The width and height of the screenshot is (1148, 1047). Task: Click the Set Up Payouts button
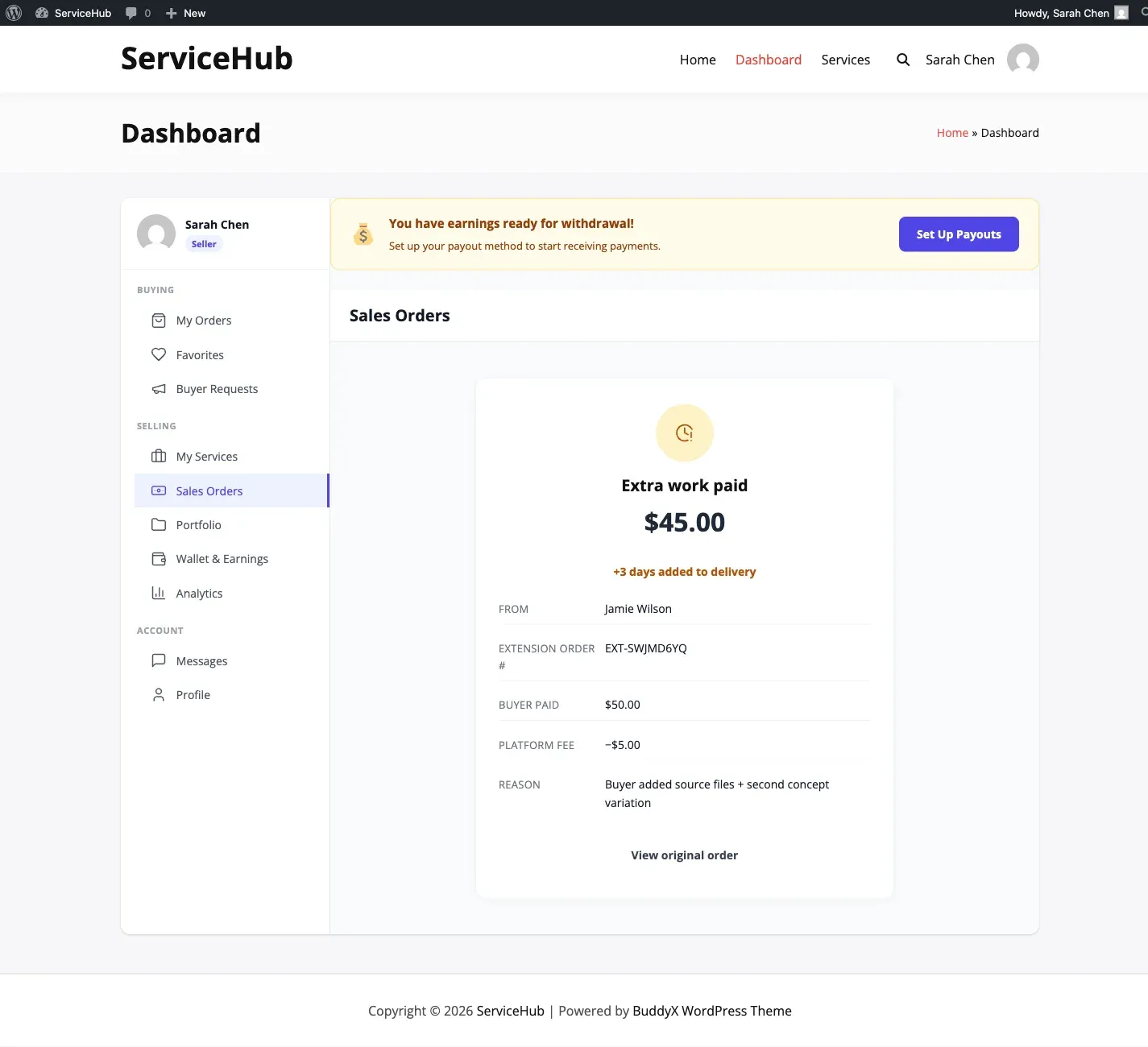click(x=959, y=234)
